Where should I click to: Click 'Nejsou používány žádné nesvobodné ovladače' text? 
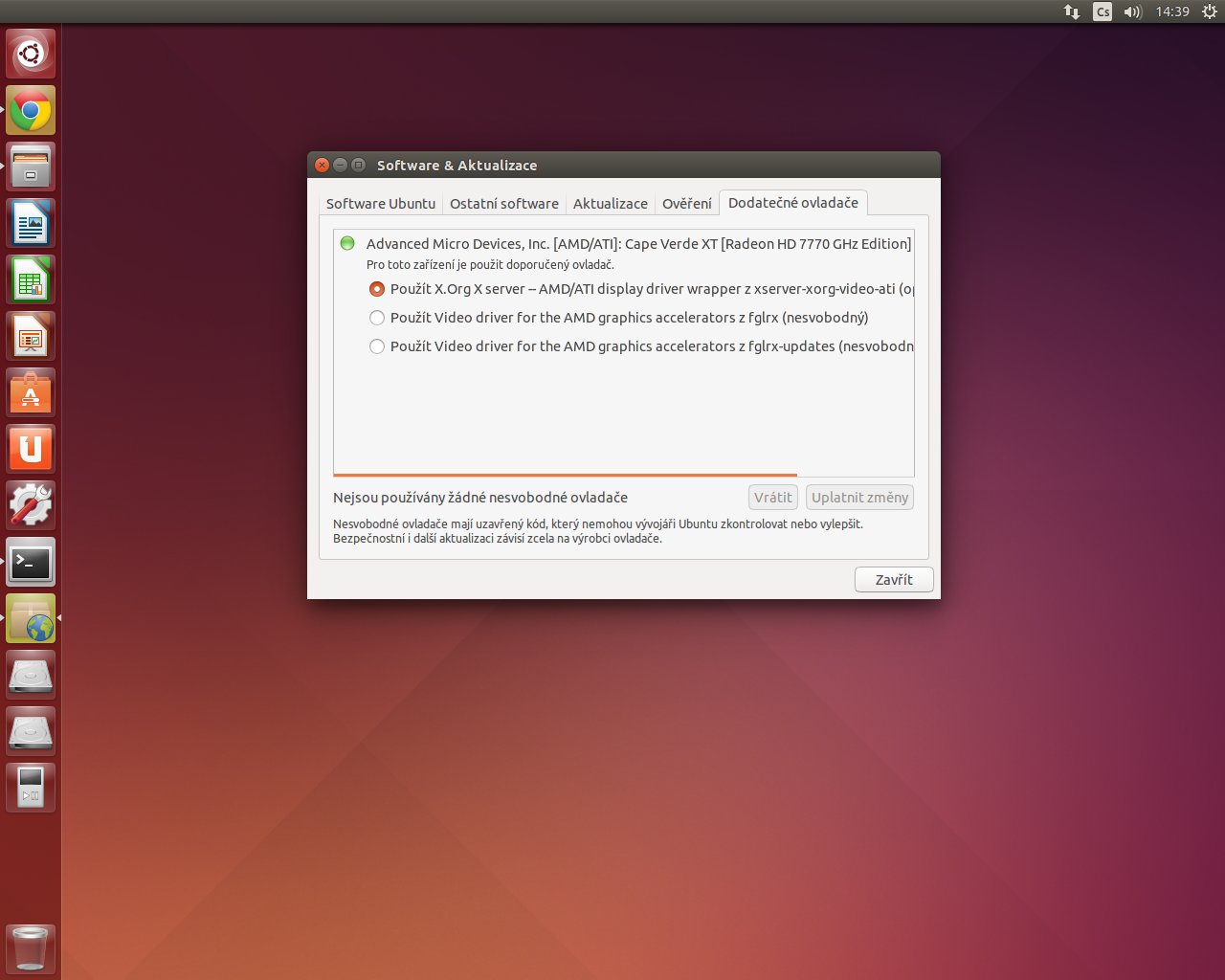(x=480, y=498)
